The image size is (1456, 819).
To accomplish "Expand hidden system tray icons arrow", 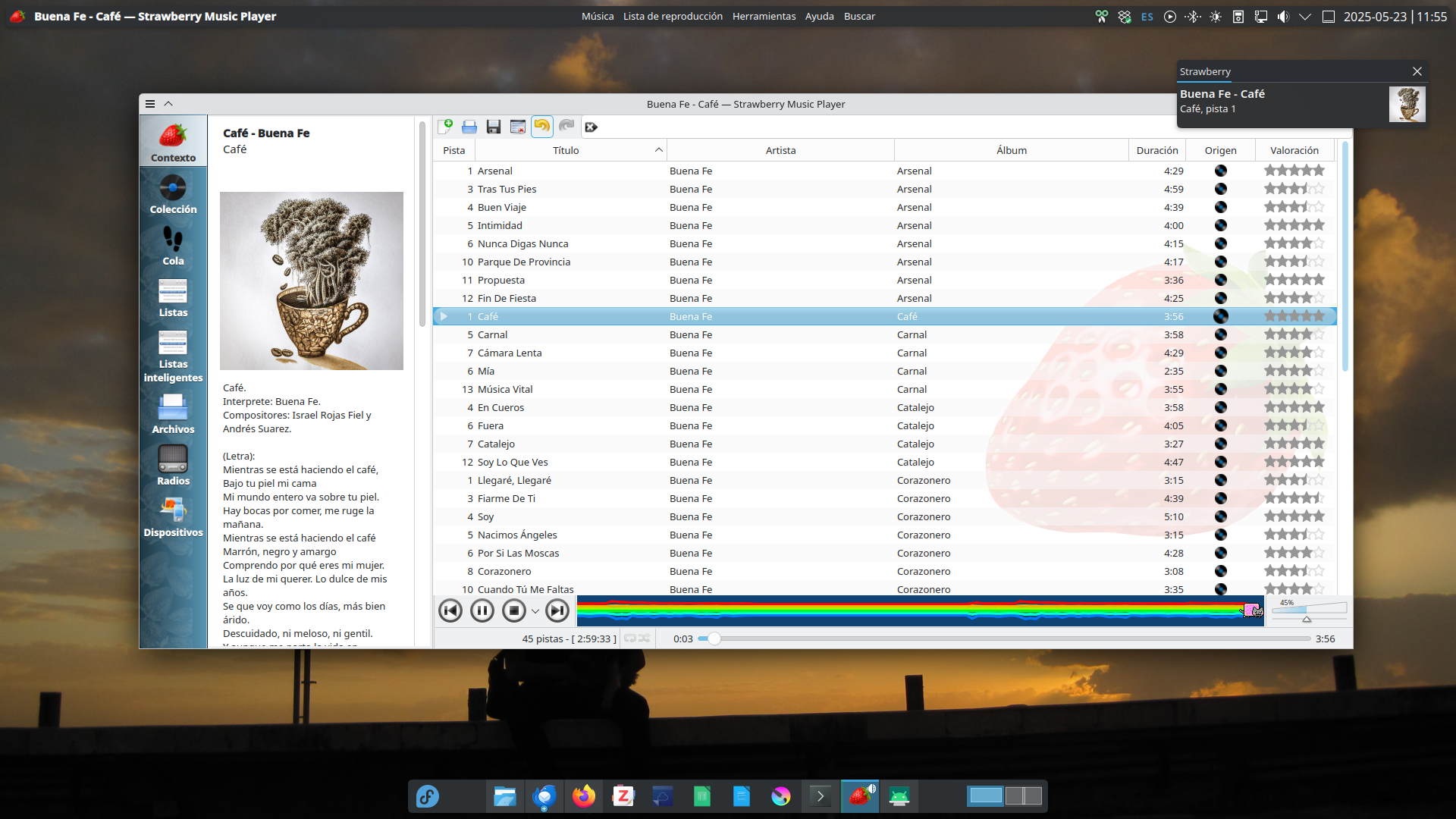I will tap(1305, 17).
